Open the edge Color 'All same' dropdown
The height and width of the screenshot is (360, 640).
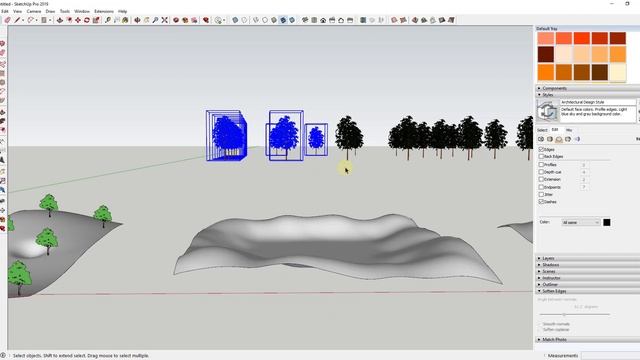[581, 222]
